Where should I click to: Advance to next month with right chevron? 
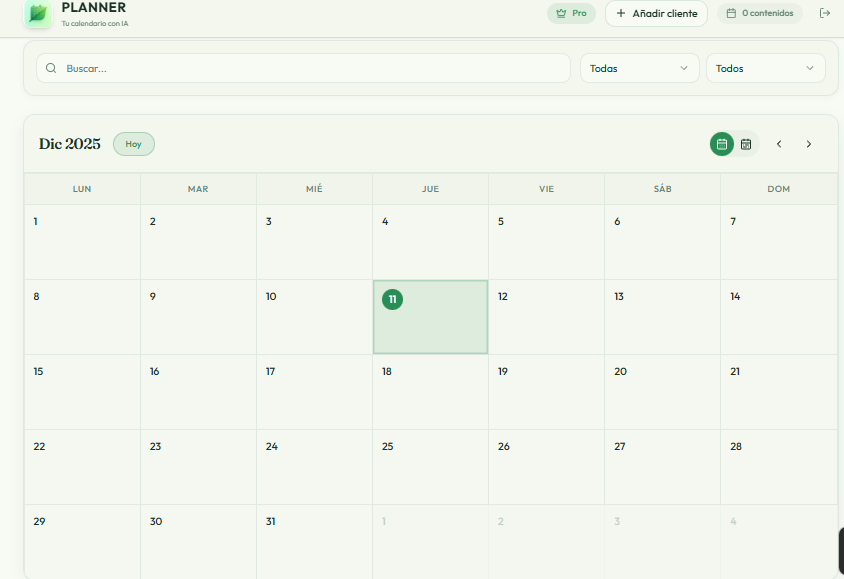click(809, 144)
